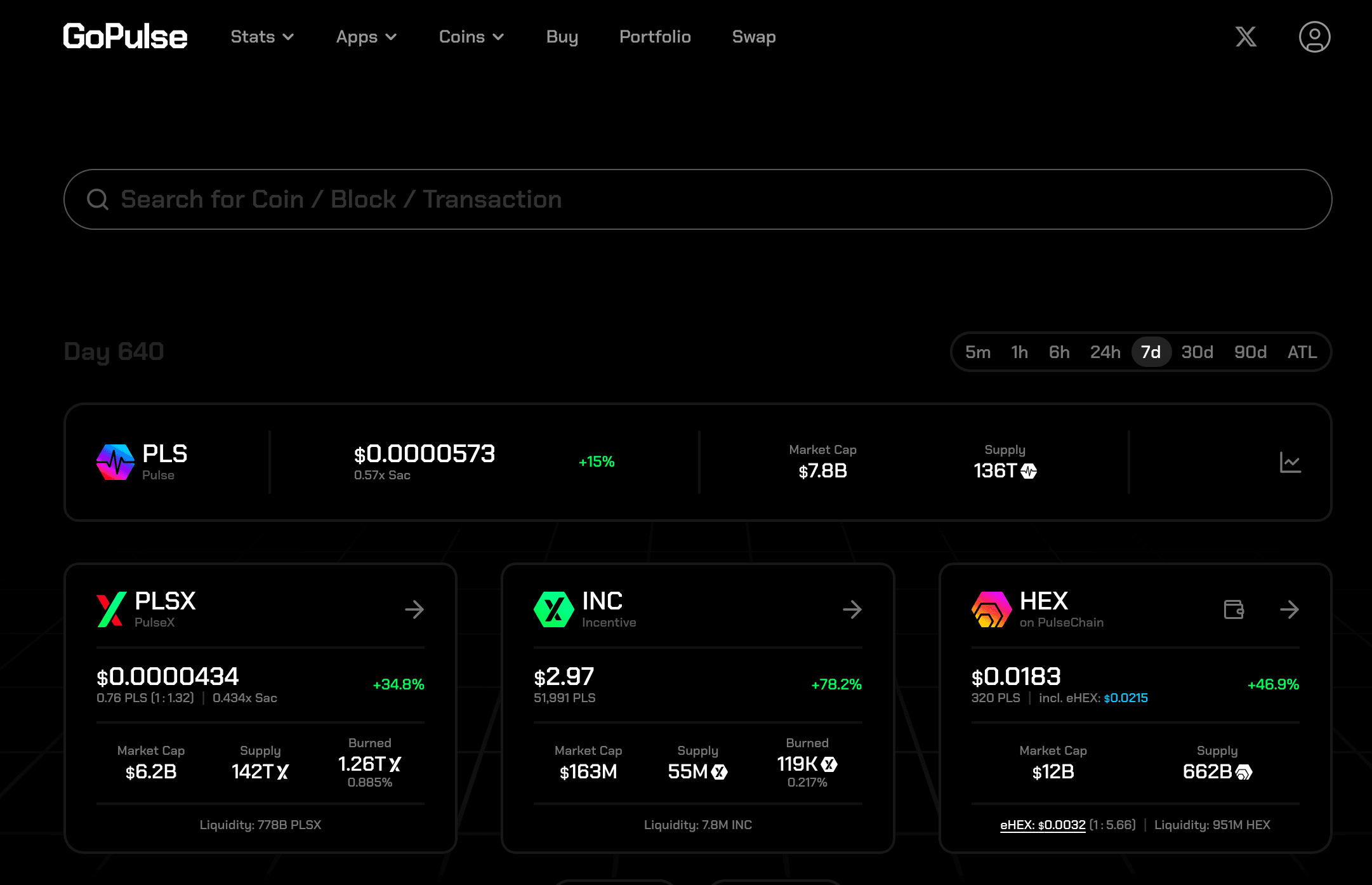Click the HEX wallet icon
This screenshot has width=1372, height=885.
1234,609
